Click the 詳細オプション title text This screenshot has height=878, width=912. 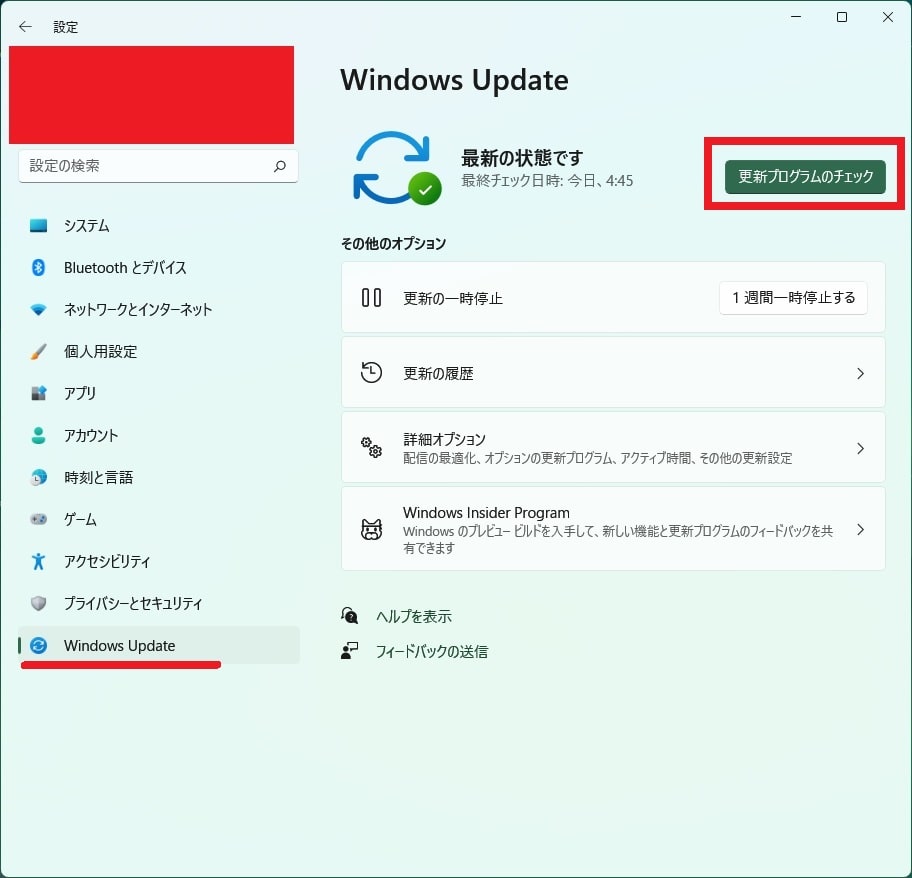[444, 439]
